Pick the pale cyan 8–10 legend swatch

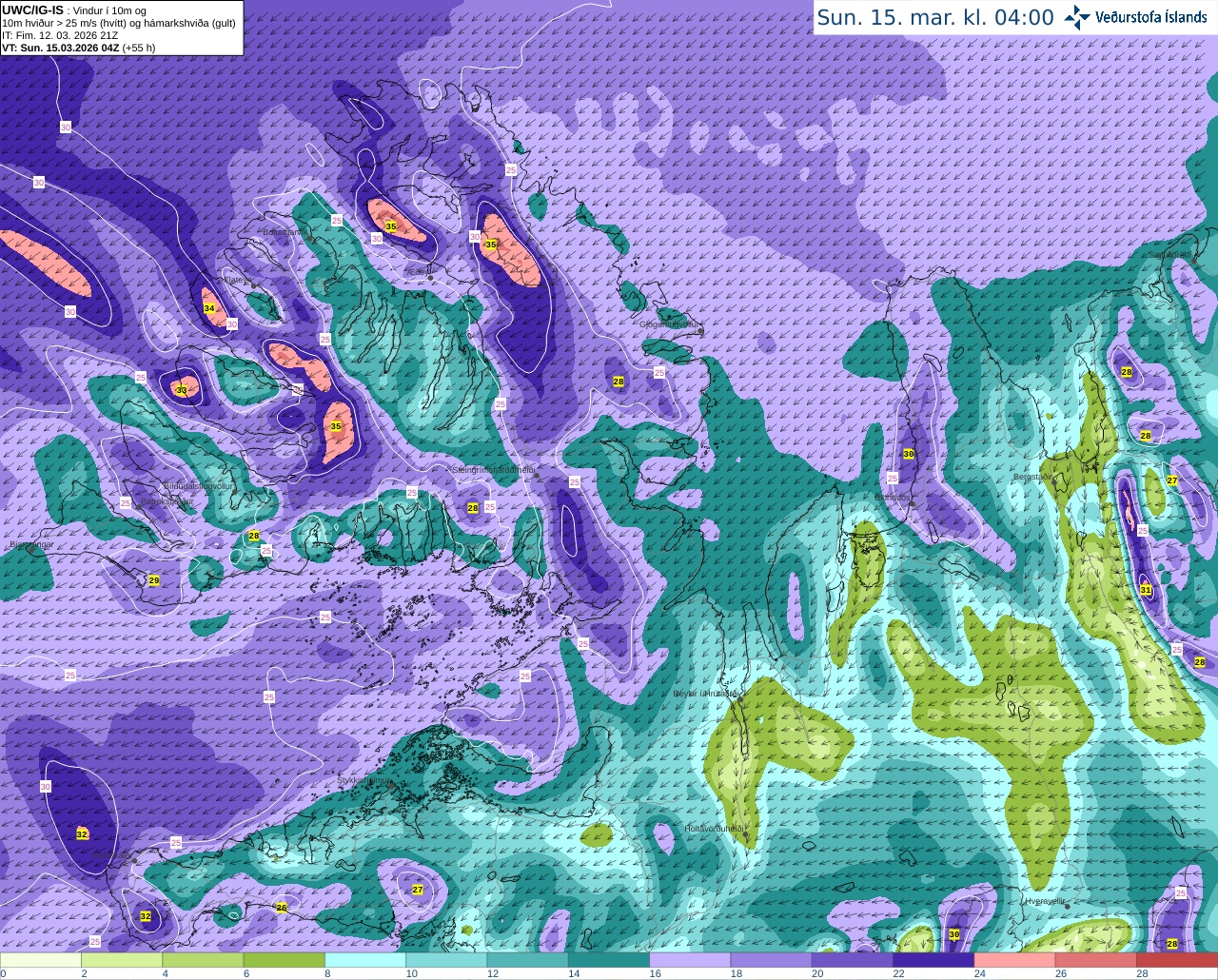coord(365,960)
